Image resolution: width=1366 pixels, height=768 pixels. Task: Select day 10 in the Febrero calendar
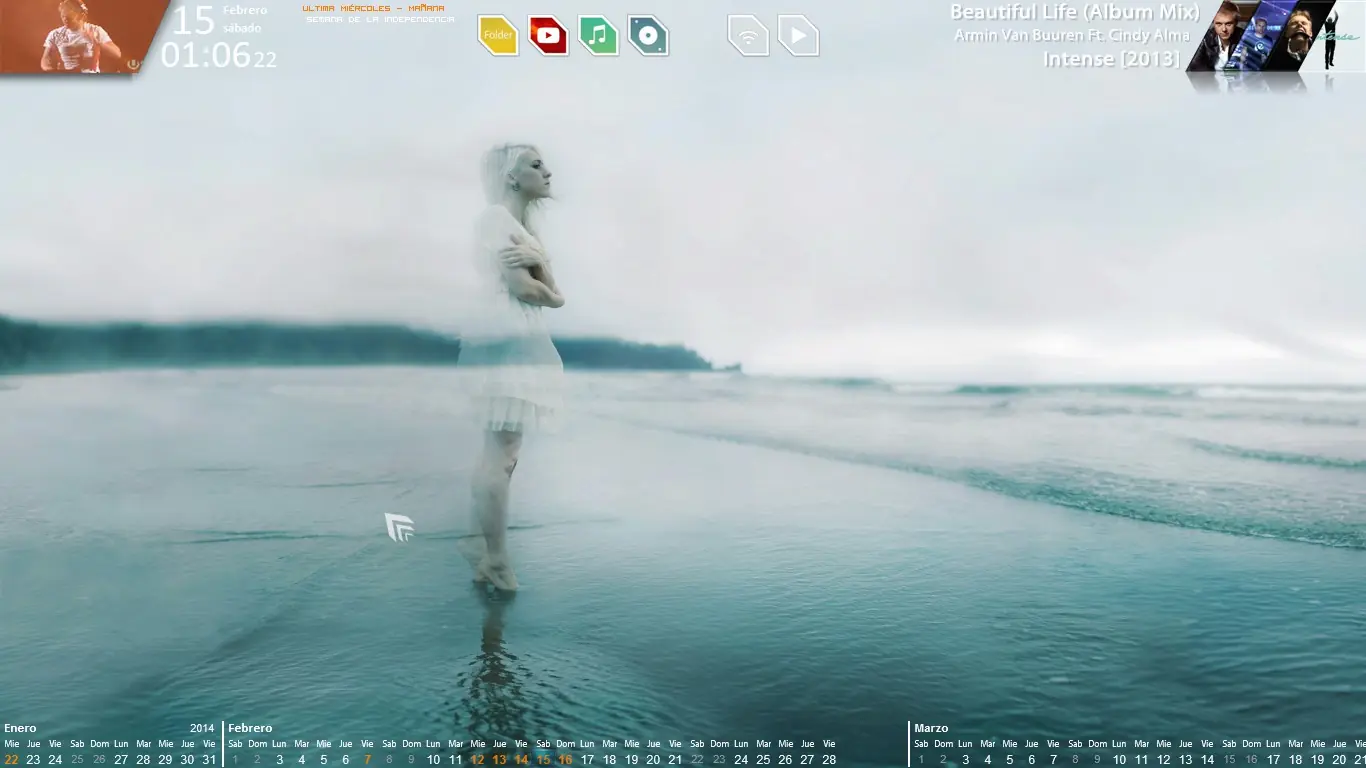pyautogui.click(x=433, y=760)
